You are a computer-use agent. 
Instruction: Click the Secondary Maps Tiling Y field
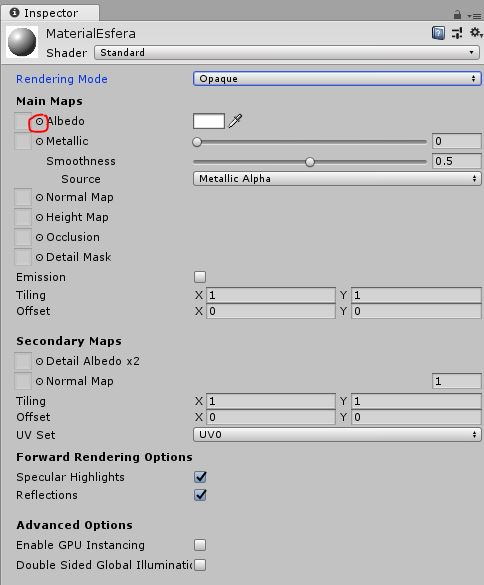coord(416,401)
